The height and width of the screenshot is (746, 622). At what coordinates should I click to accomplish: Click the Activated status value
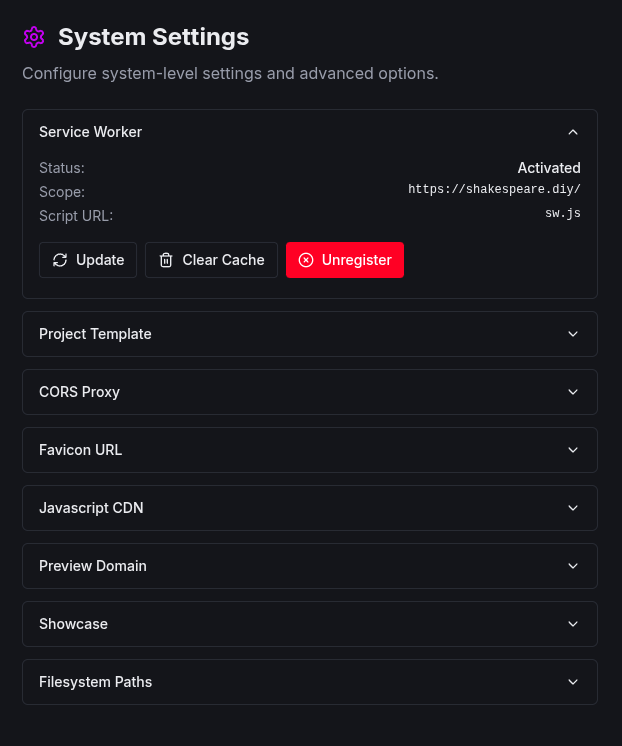pyautogui.click(x=548, y=168)
